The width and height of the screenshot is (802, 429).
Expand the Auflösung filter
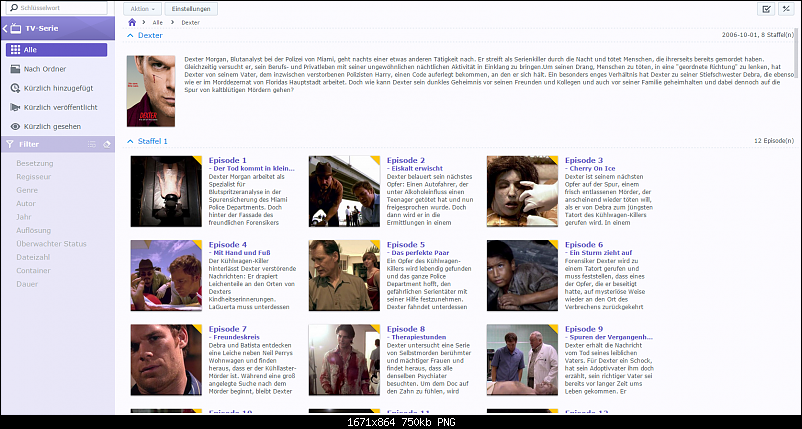tap(34, 230)
